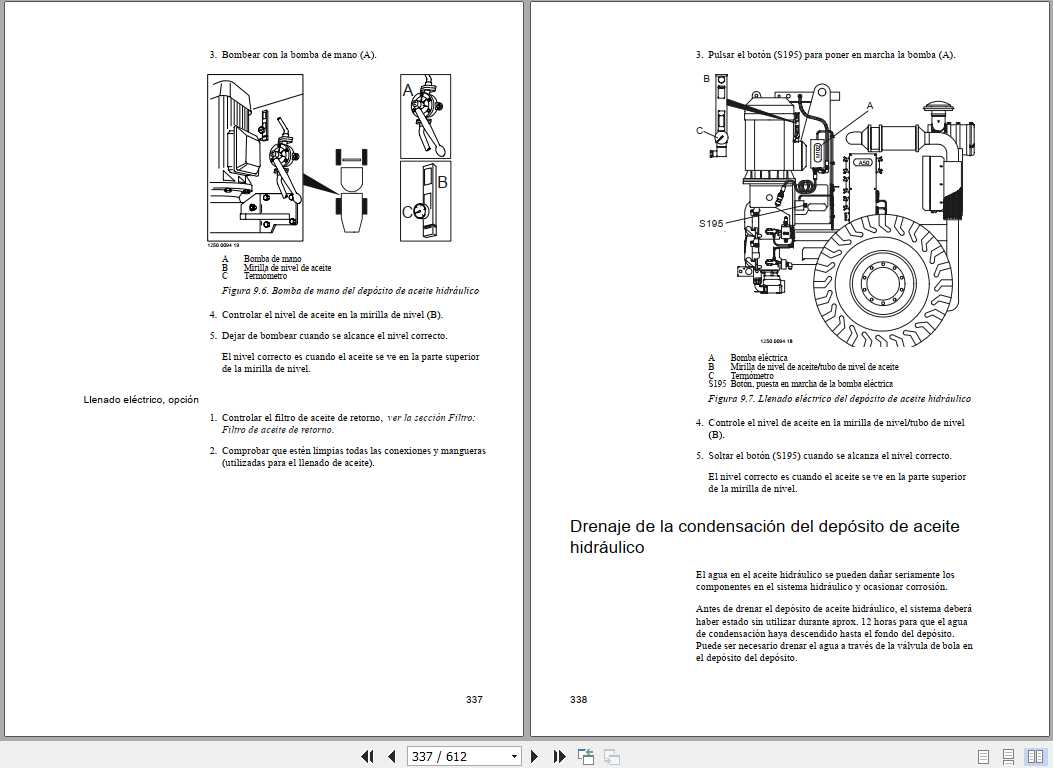Screen dimensions: 1053x768
Task: Click inside the 337 / 612 page field
Action: point(450,756)
